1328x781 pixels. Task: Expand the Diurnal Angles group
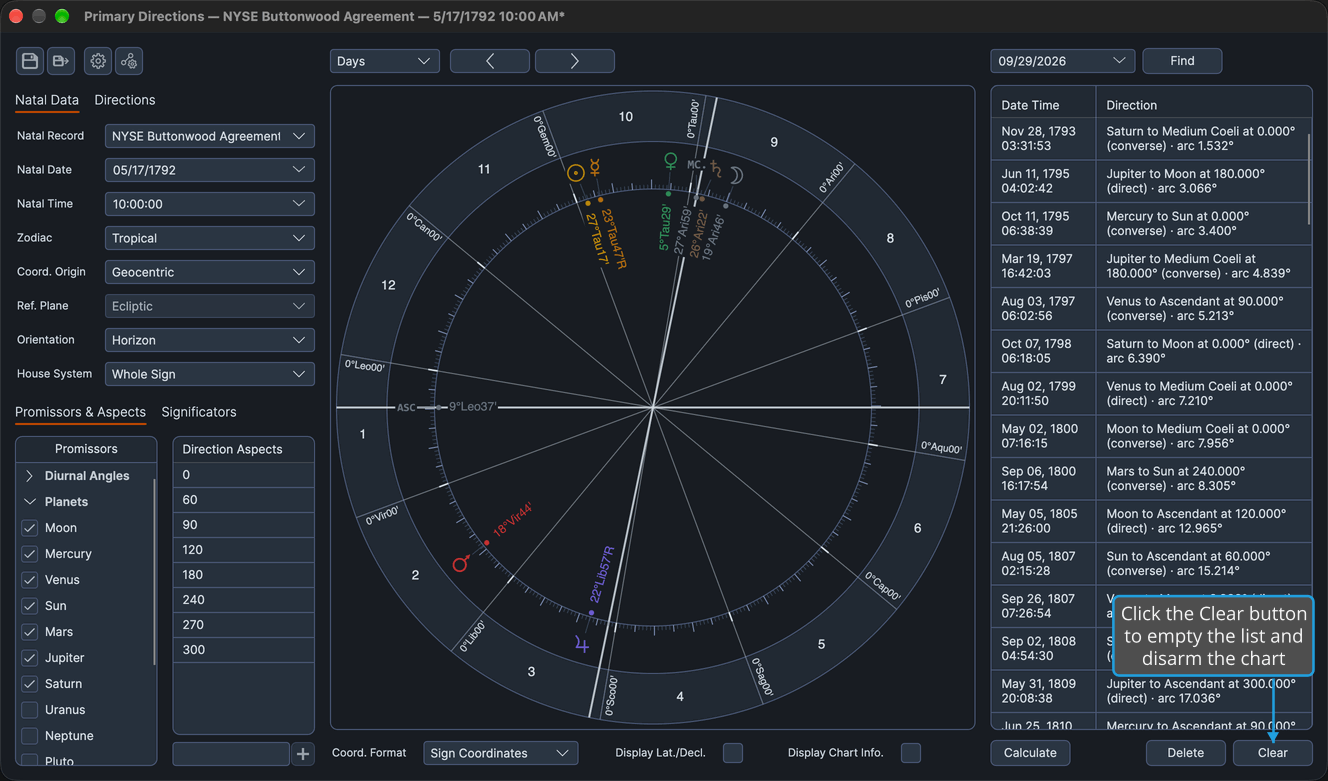coord(29,476)
